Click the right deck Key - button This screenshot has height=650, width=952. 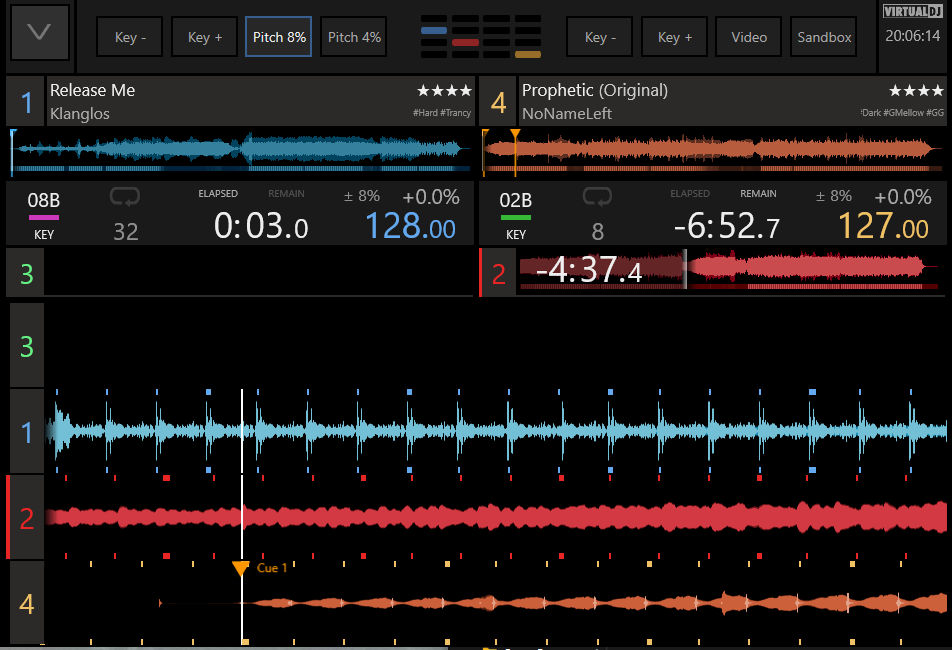point(600,37)
